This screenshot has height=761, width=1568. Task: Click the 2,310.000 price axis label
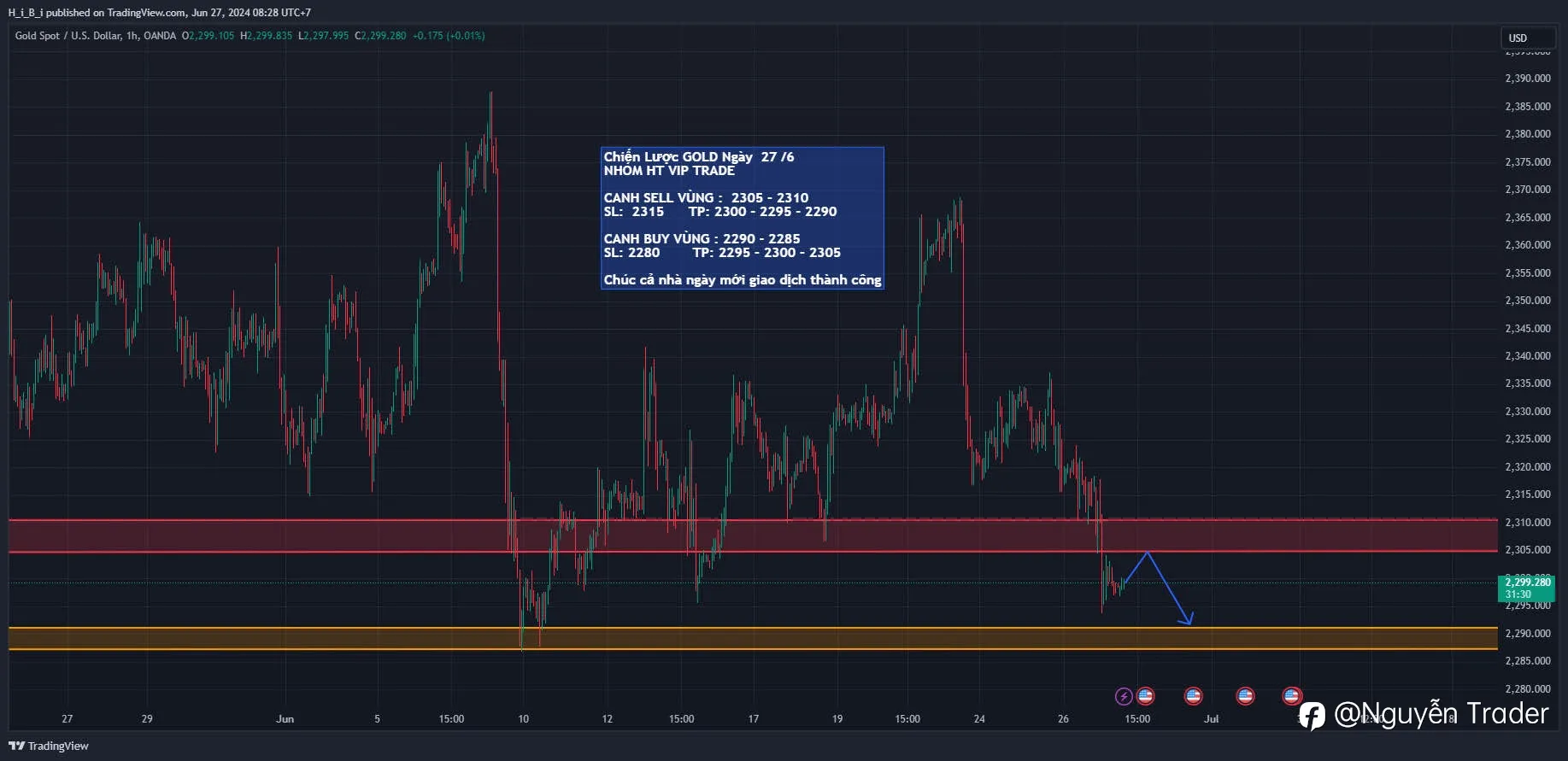tap(1528, 523)
